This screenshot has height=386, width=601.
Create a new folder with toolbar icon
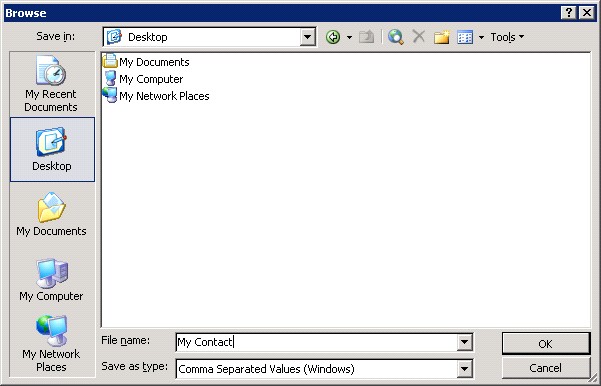[442, 37]
